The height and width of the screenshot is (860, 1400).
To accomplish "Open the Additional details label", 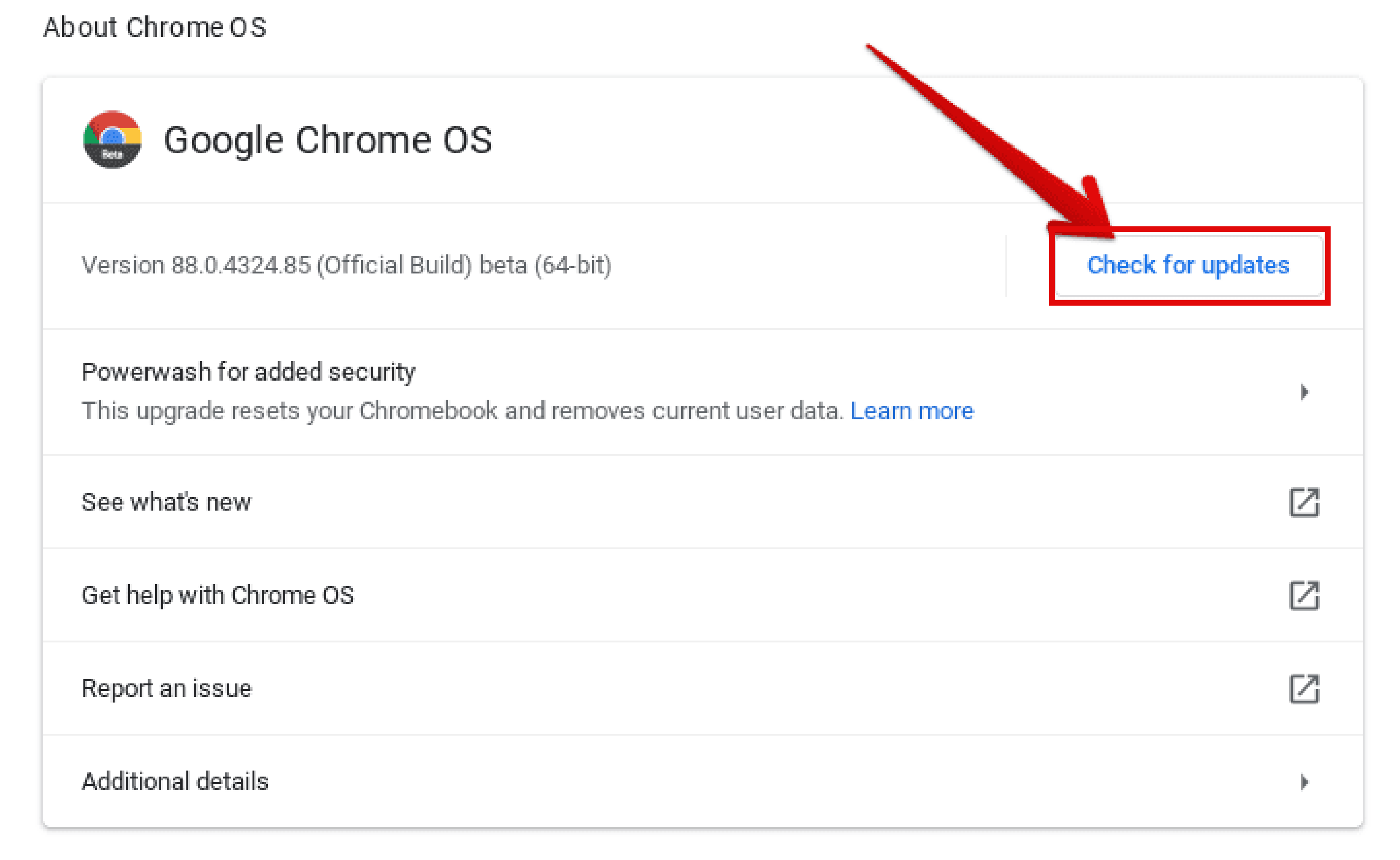I will 175,782.
